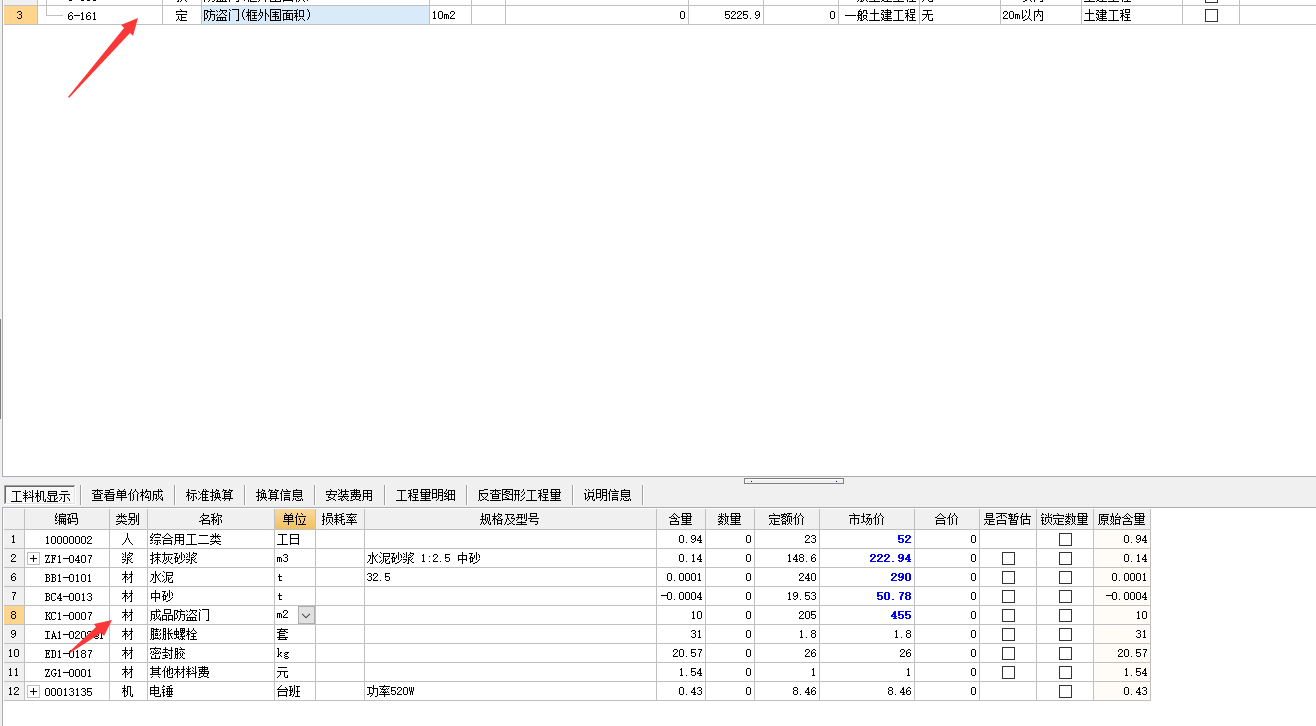
Task: Click market price 290 of 水泥
Action: pos(867,577)
